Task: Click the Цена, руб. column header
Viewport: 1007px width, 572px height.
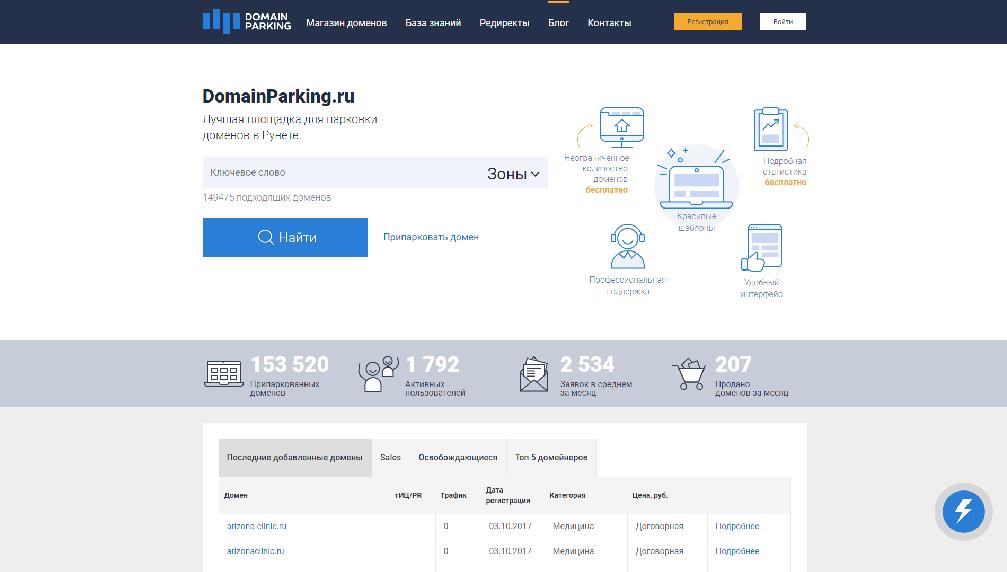Action: (650, 496)
